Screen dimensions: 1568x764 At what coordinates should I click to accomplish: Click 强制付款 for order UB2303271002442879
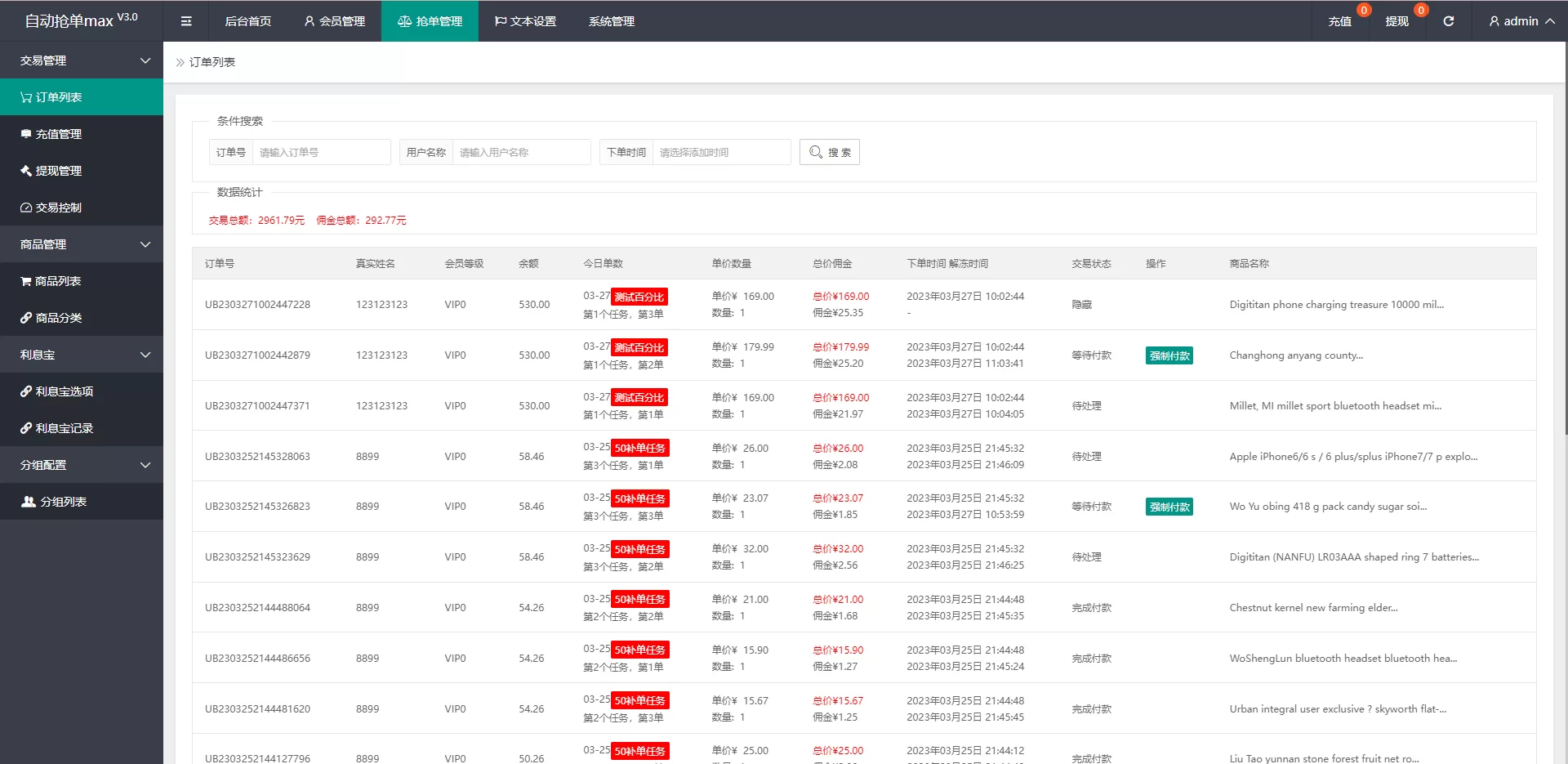point(1169,355)
